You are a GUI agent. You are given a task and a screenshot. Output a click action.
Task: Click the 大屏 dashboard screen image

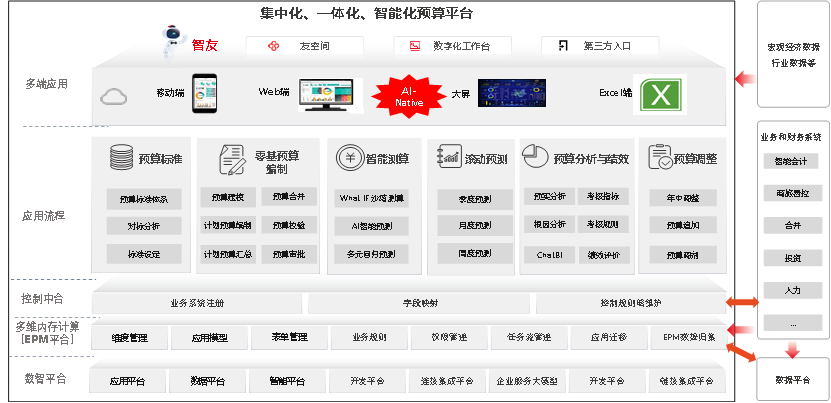[x=511, y=93]
